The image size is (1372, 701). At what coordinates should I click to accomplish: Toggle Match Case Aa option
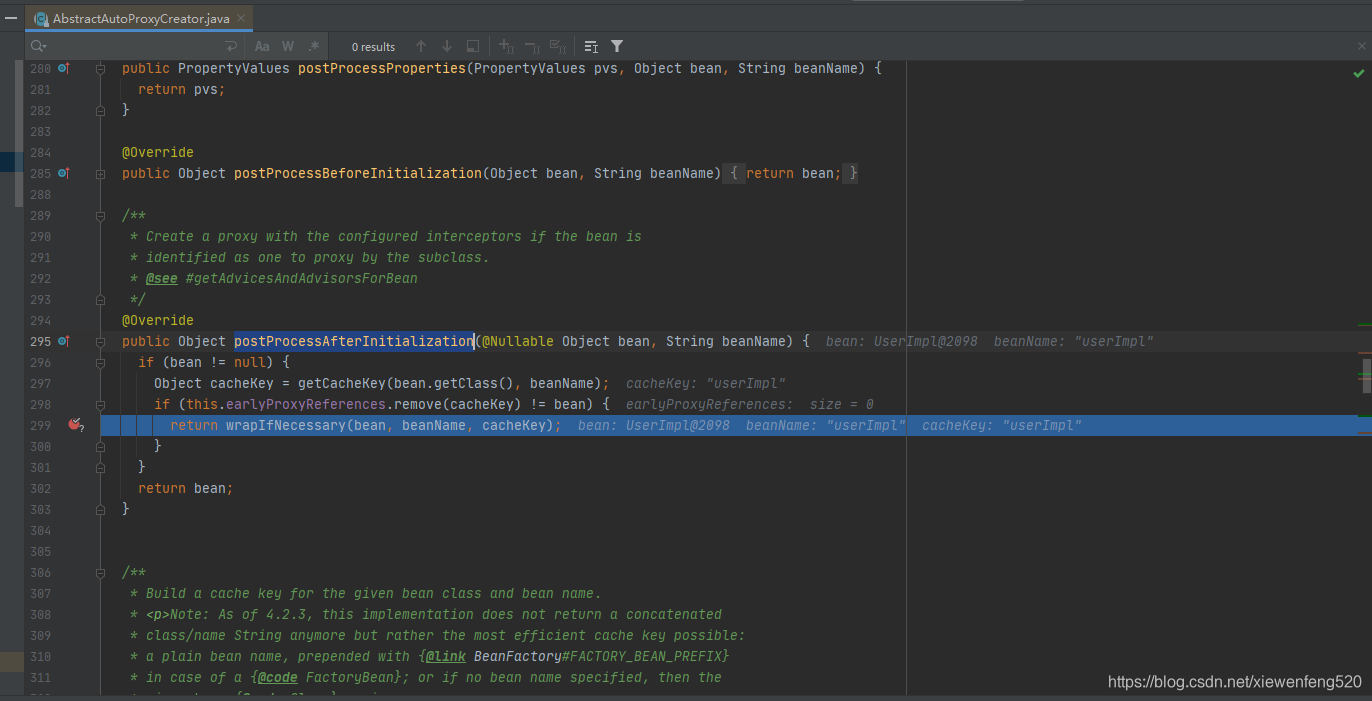pyautogui.click(x=262, y=46)
